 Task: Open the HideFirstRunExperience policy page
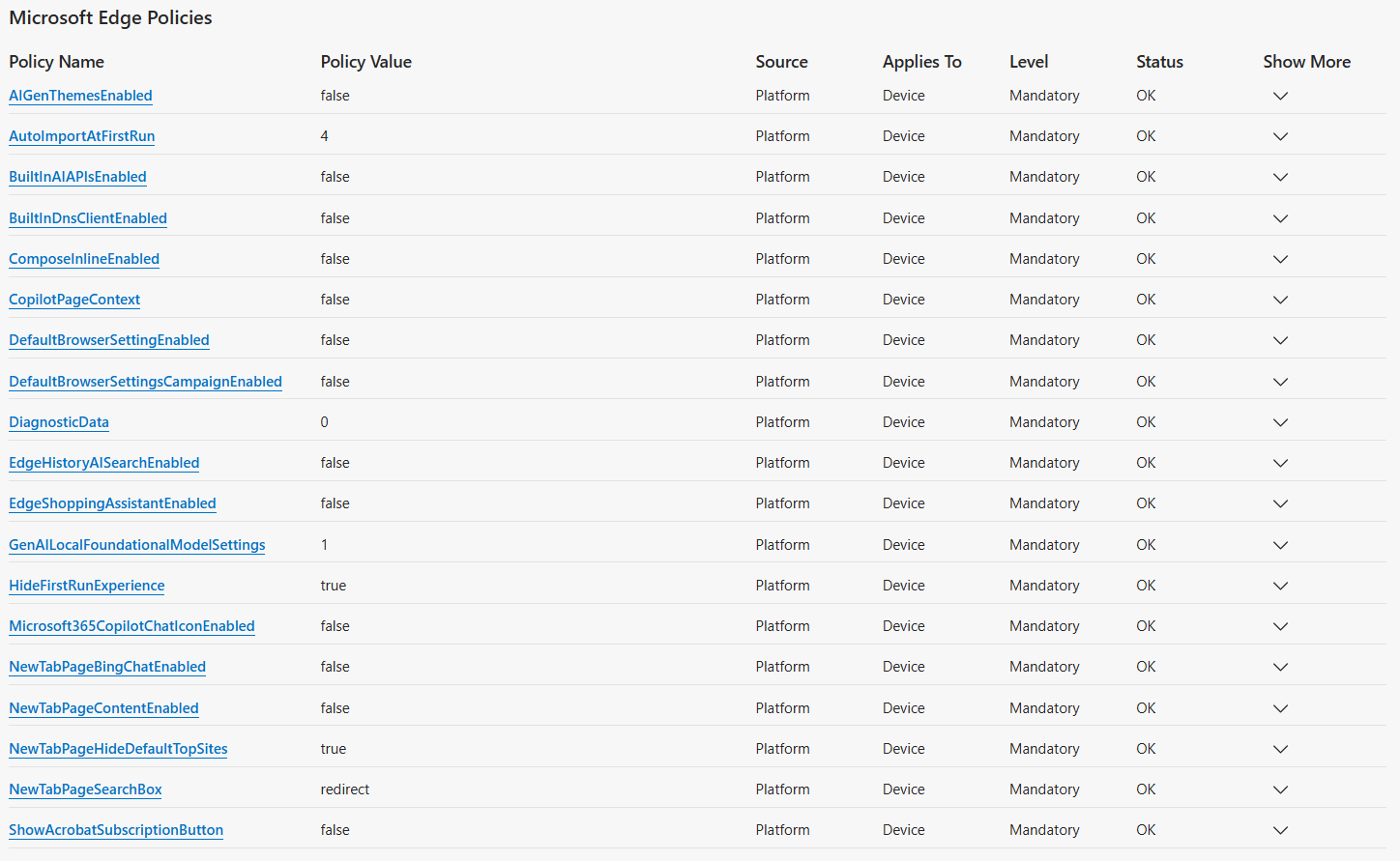(x=86, y=586)
